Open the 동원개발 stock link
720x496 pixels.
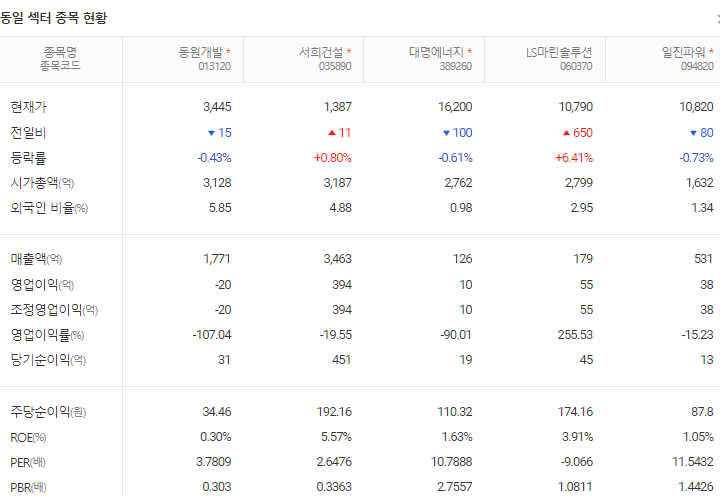tap(200, 52)
